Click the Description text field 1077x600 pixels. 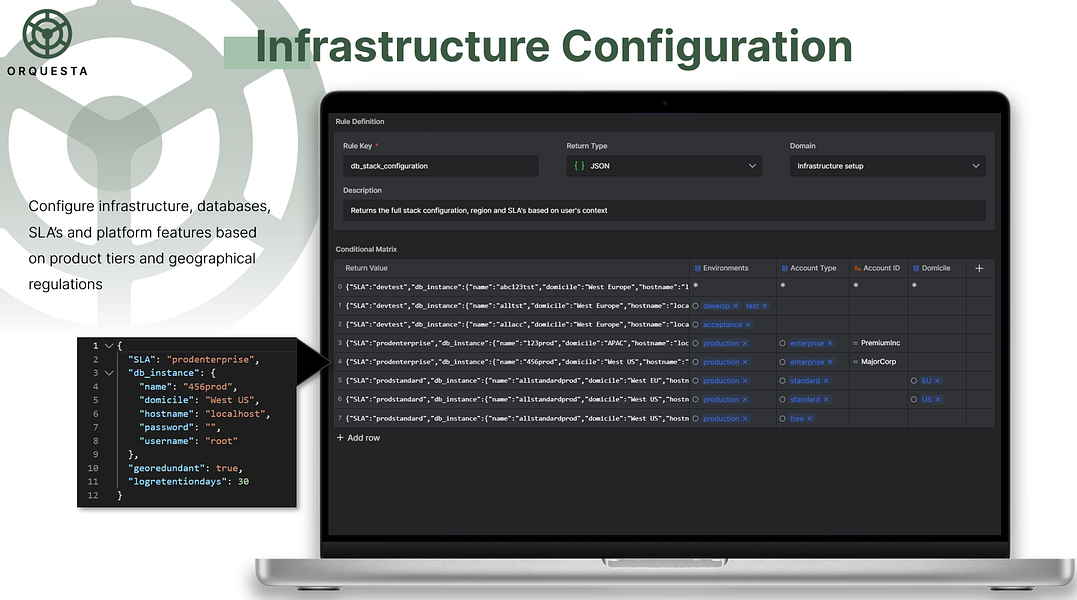click(664, 210)
